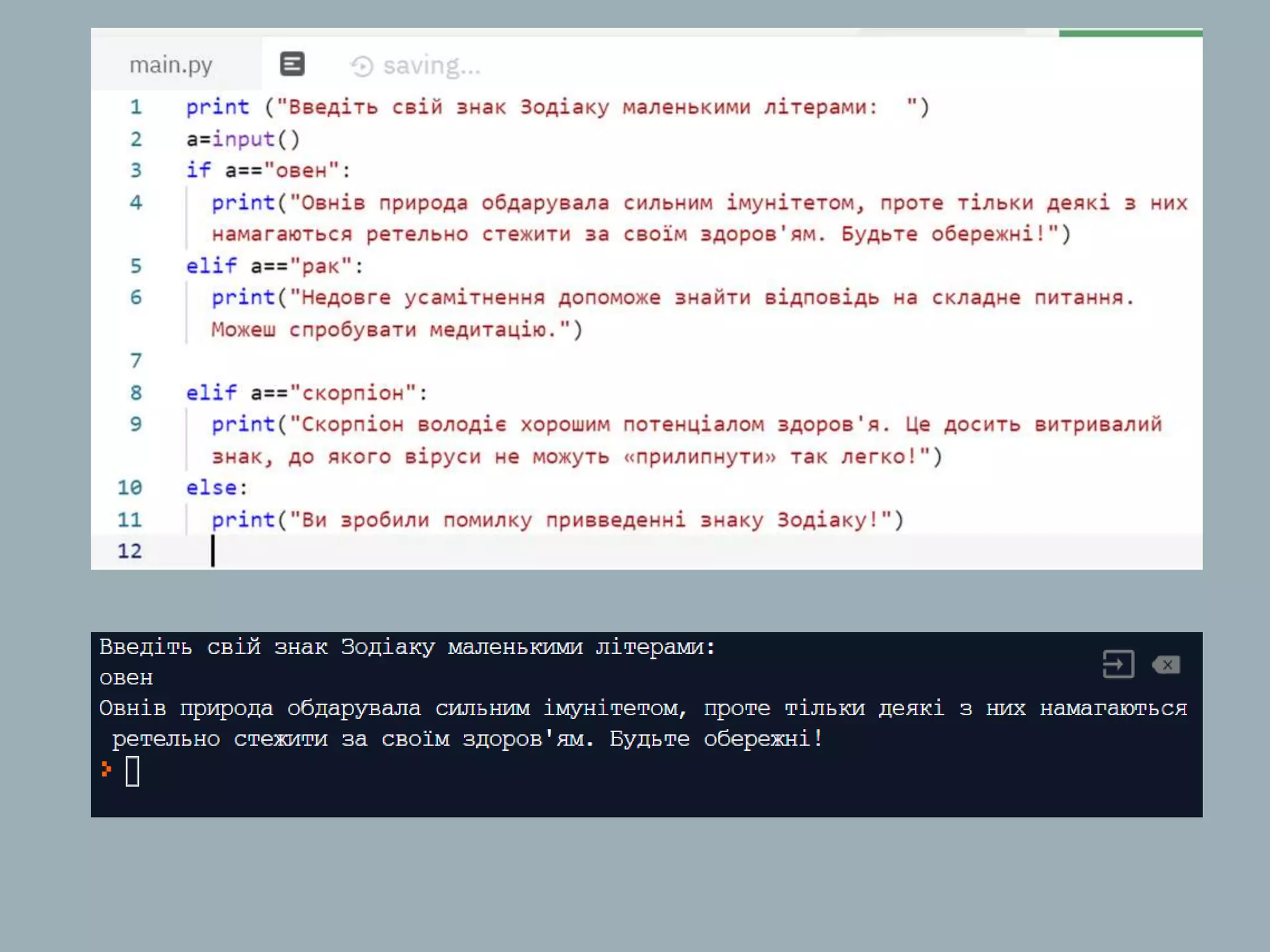Click the else: keyword line
The height and width of the screenshot is (952, 1270).
point(216,488)
